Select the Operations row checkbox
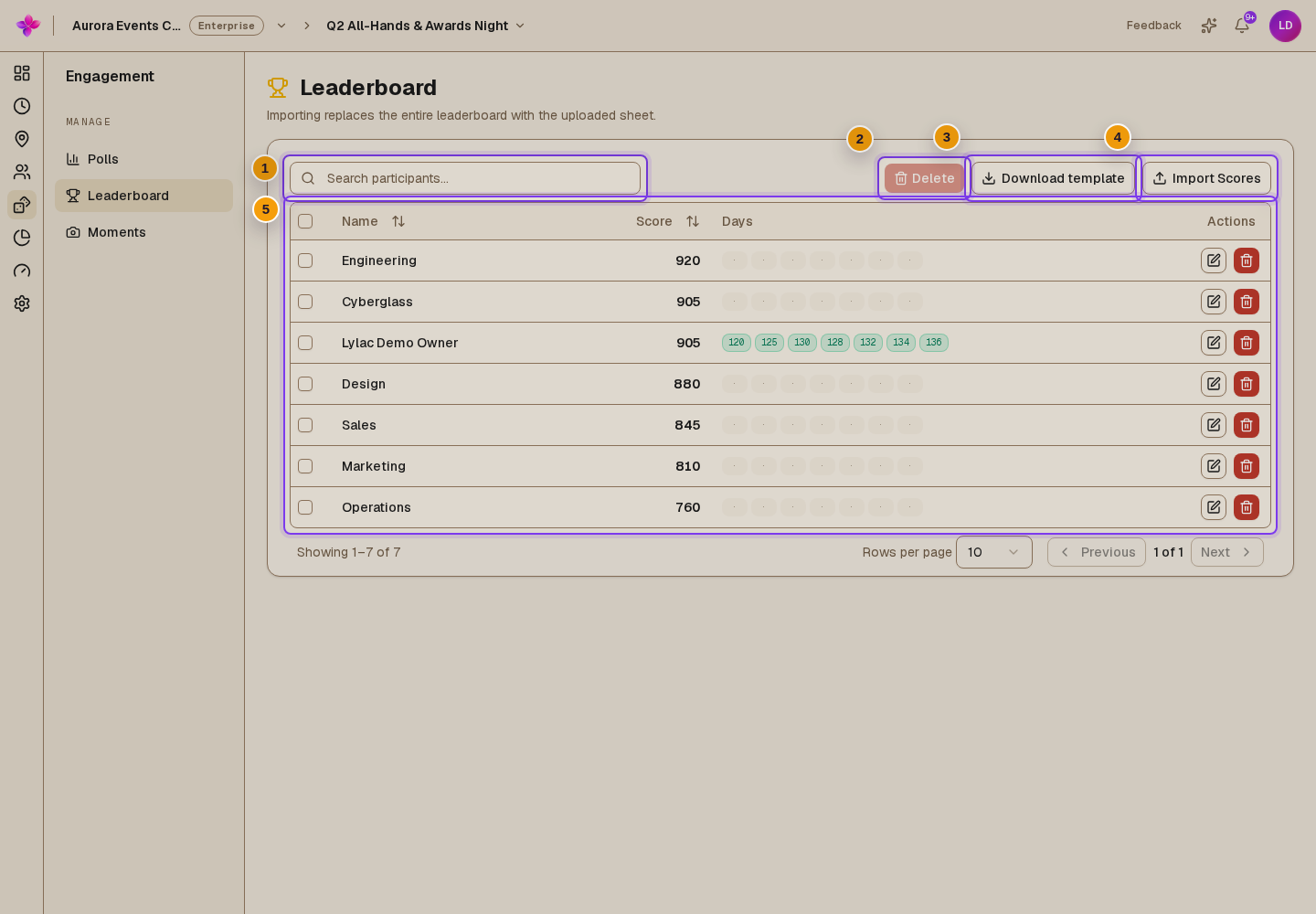 (305, 507)
